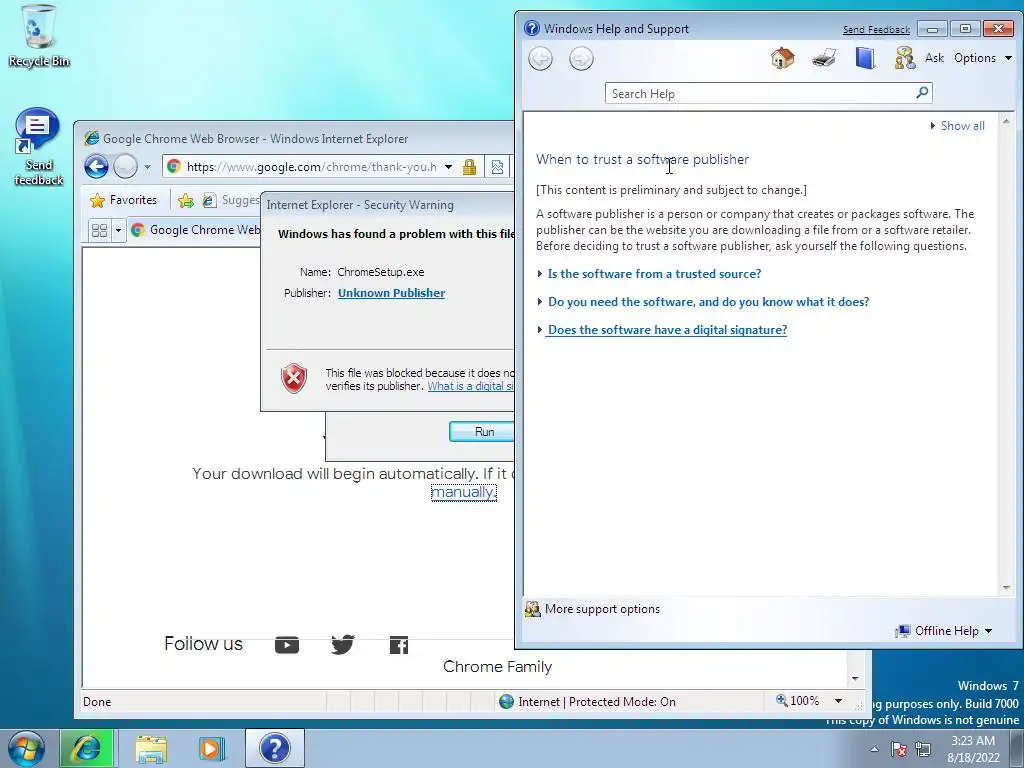The height and width of the screenshot is (768, 1024).
Task: Open the Windows Start button
Action: point(27,748)
